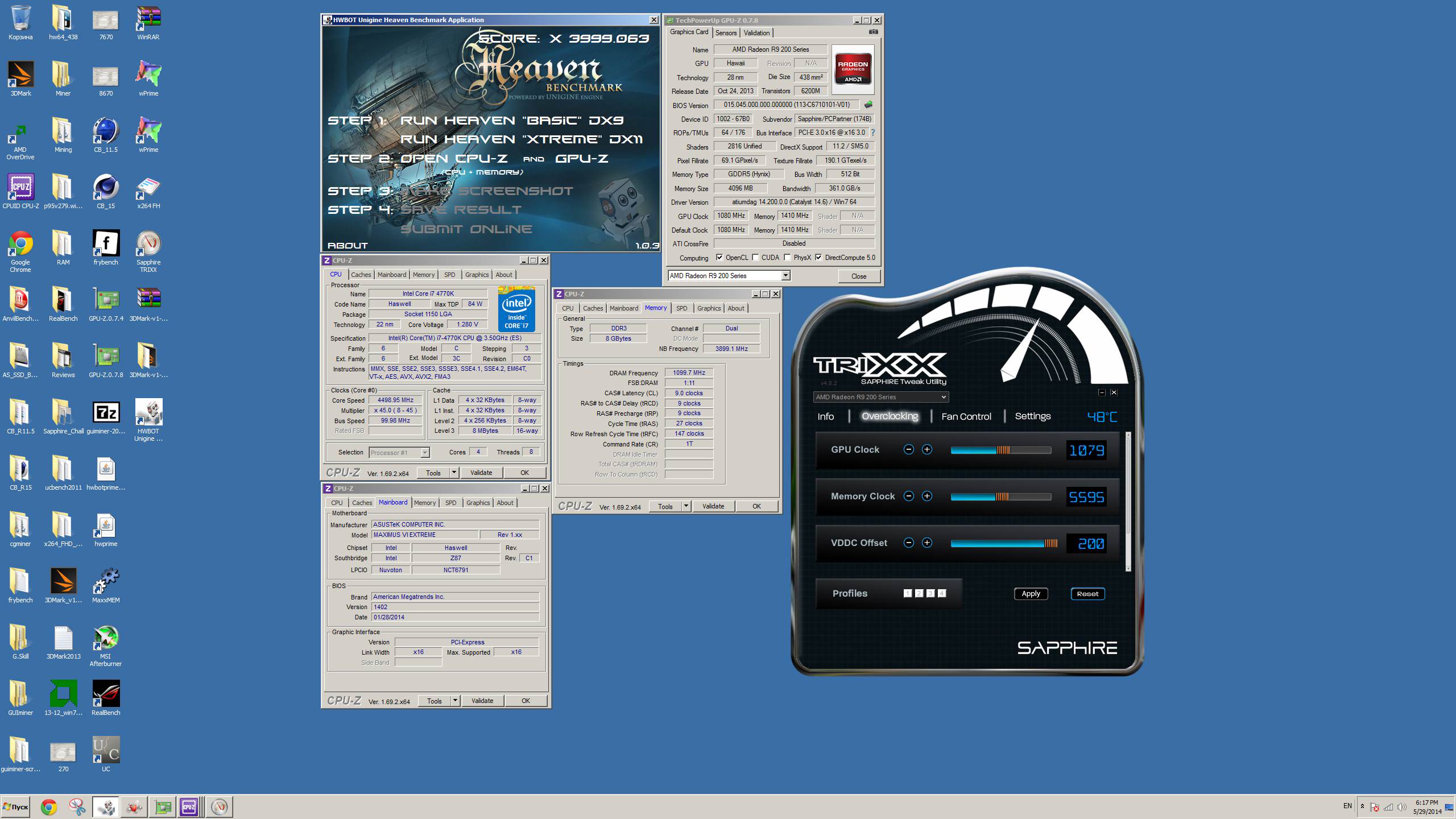Screen dimensions: 1456x819
Task: Open the HWBOT Unigine desktop shortcut
Action: [148, 420]
